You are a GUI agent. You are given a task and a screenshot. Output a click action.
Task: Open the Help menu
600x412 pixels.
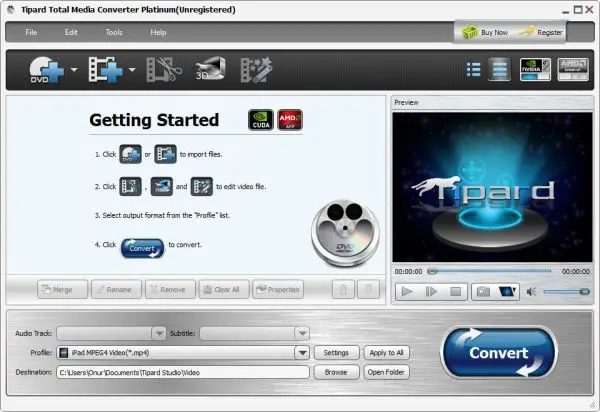158,33
